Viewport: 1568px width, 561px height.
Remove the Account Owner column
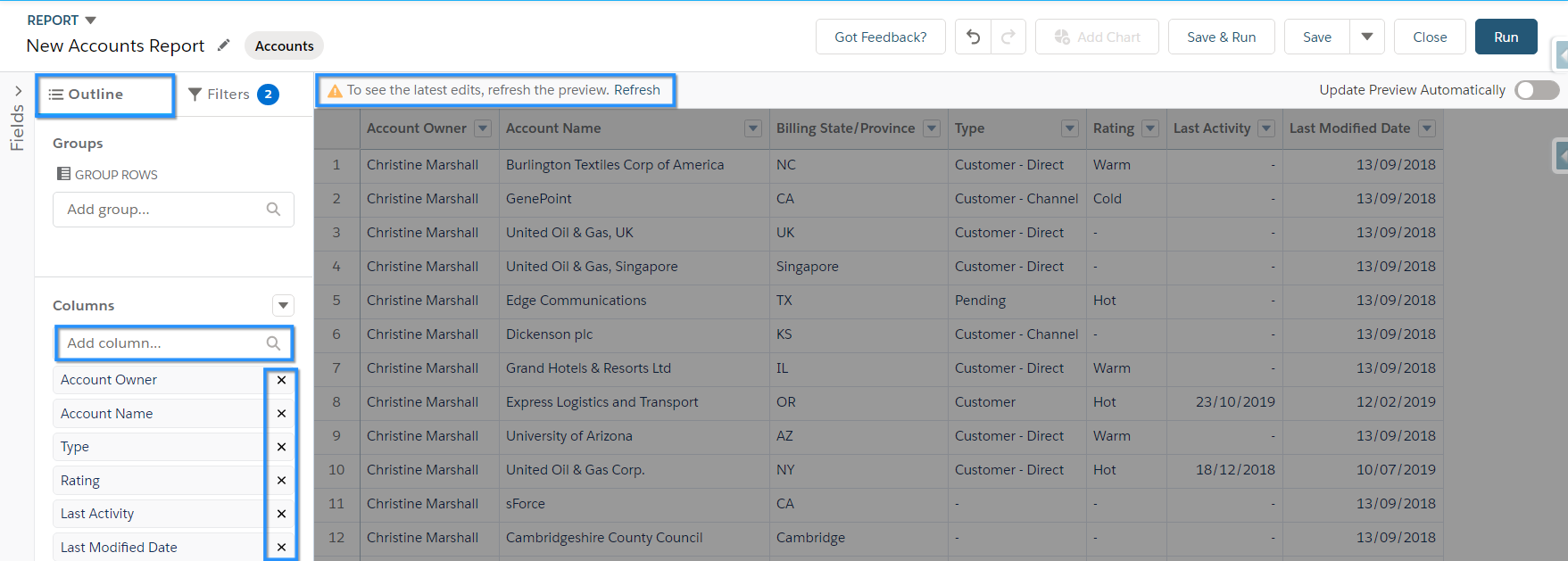(x=281, y=380)
